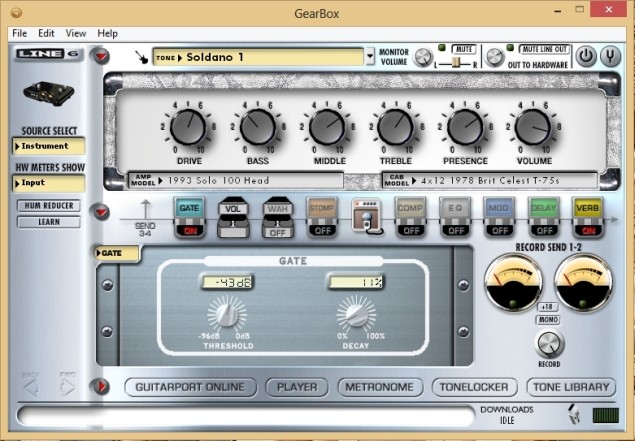The width and height of the screenshot is (635, 441).
Task: Open the HW Meters Show Input menu
Action: tap(49, 183)
